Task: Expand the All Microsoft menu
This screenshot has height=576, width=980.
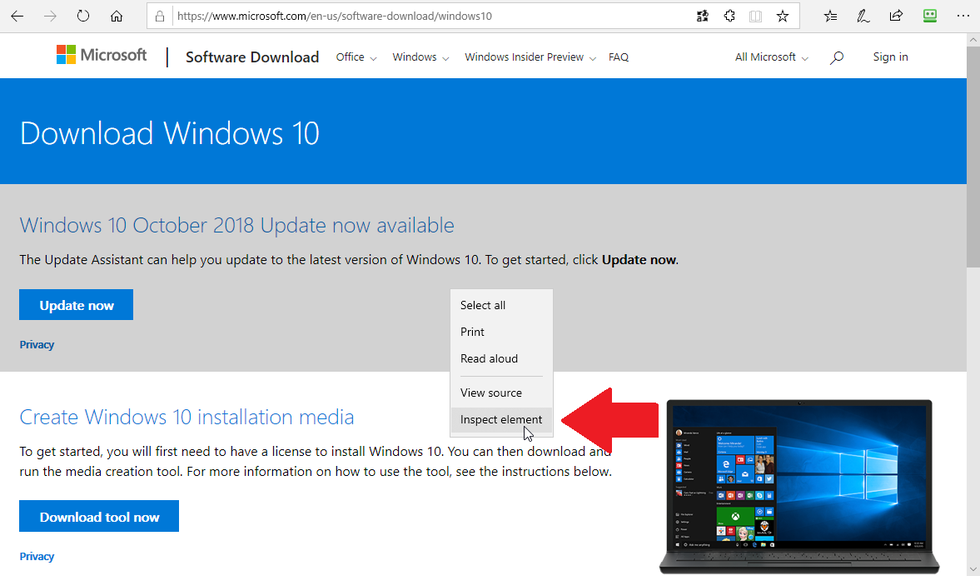Action: 771,57
